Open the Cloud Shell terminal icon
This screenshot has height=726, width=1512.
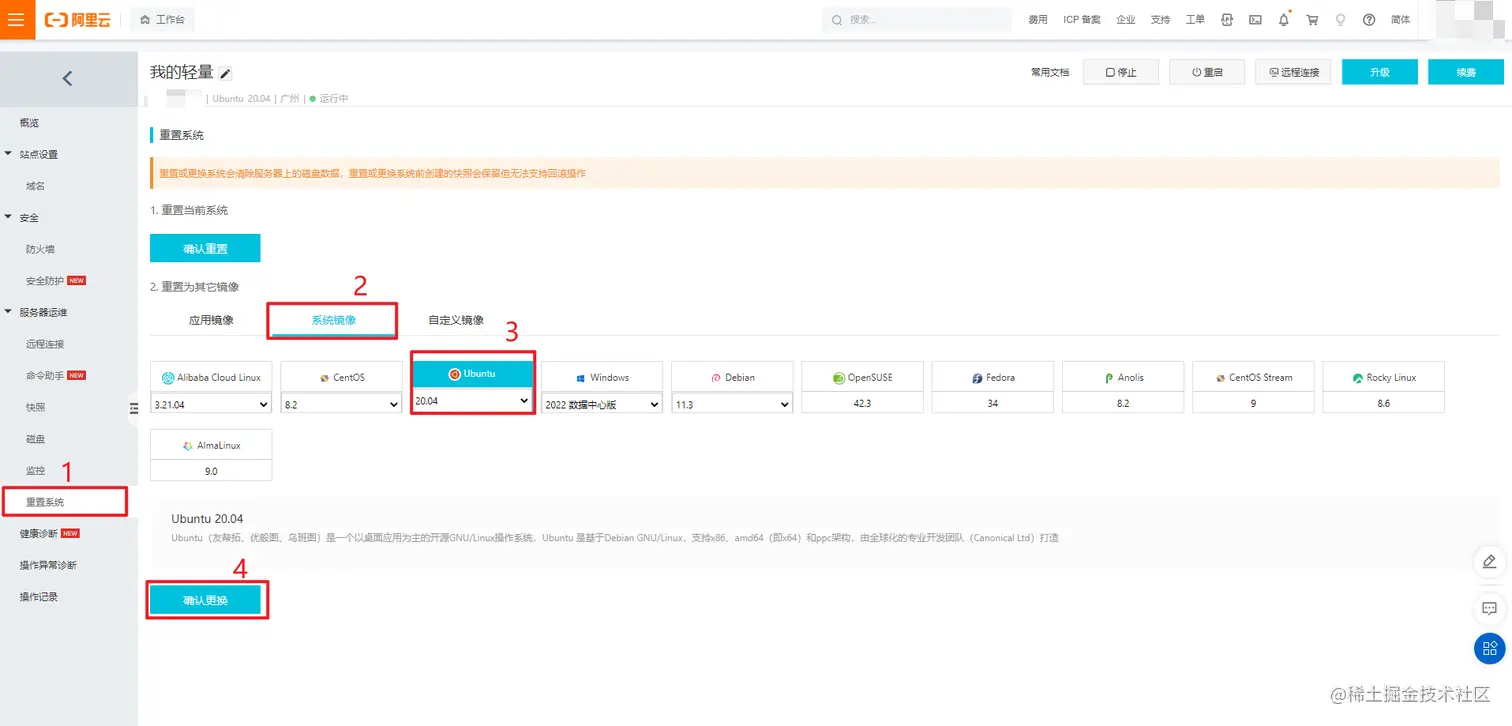point(1255,20)
